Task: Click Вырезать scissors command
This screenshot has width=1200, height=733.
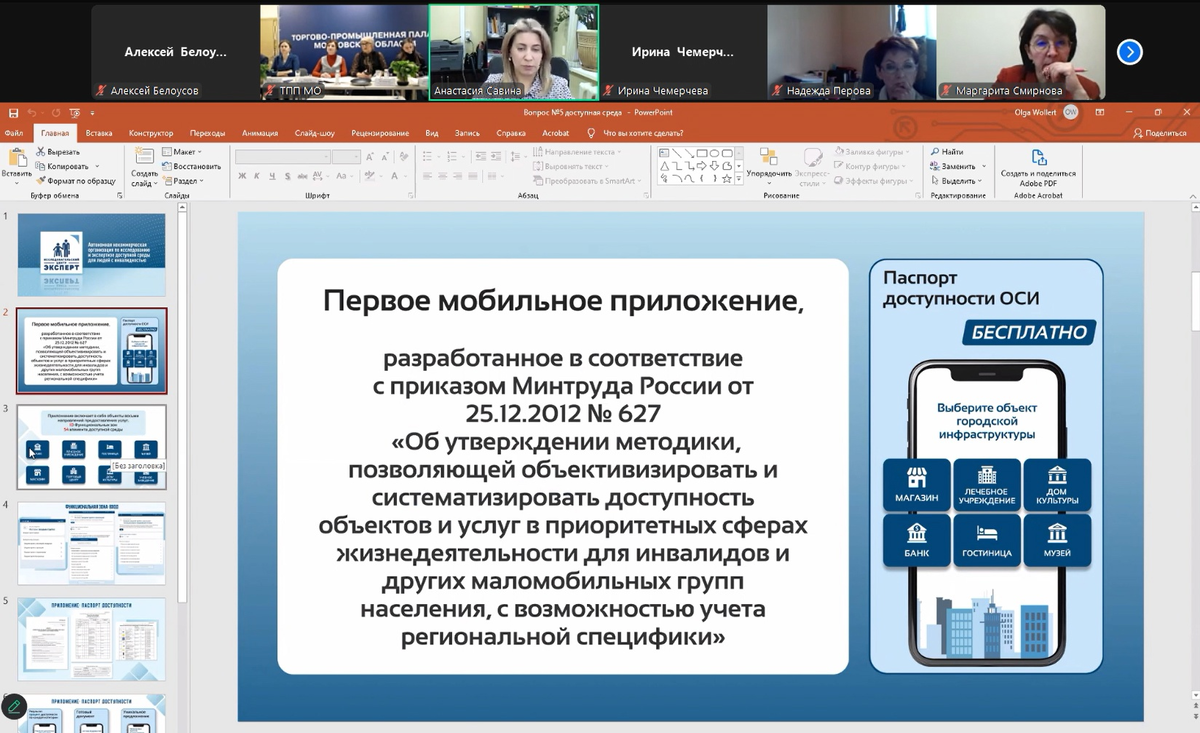Action: tap(58, 152)
